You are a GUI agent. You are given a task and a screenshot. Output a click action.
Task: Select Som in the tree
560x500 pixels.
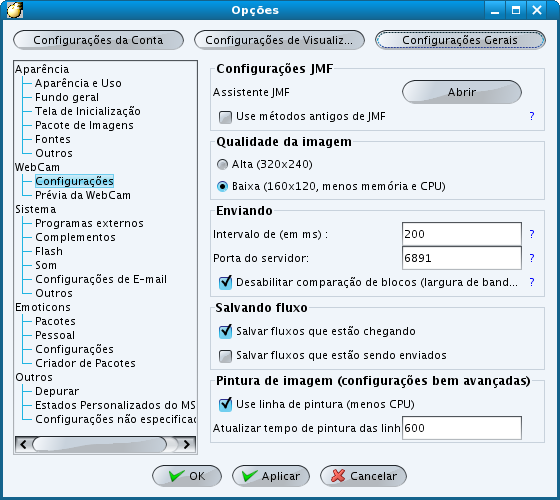(x=46, y=265)
